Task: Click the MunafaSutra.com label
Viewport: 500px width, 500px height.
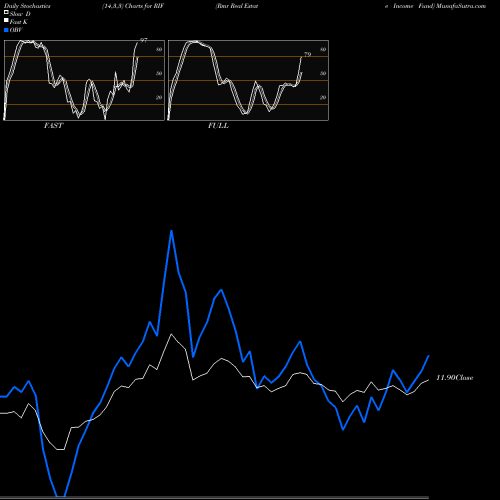Action: (x=461, y=6)
